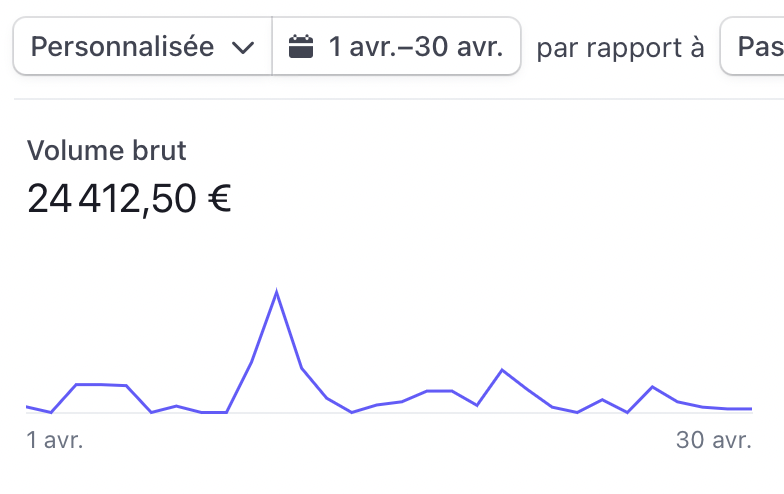Click the 1 avr. axis label
Image resolution: width=784 pixels, height=494 pixels.
[54, 440]
